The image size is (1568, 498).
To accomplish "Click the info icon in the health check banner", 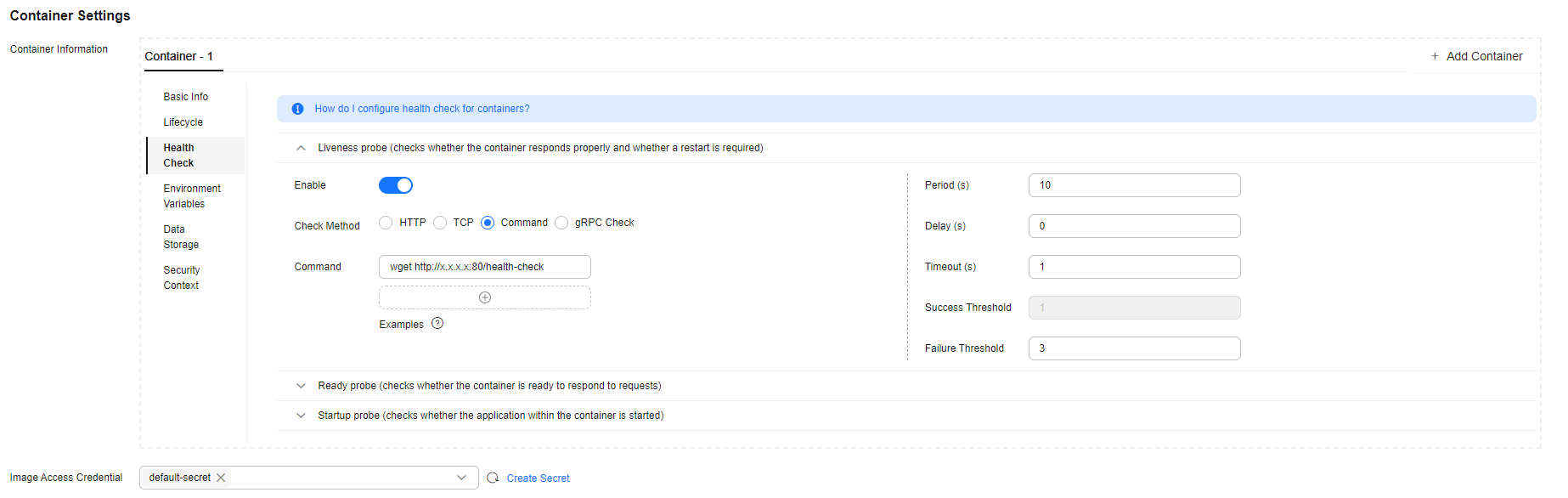I will click(297, 109).
